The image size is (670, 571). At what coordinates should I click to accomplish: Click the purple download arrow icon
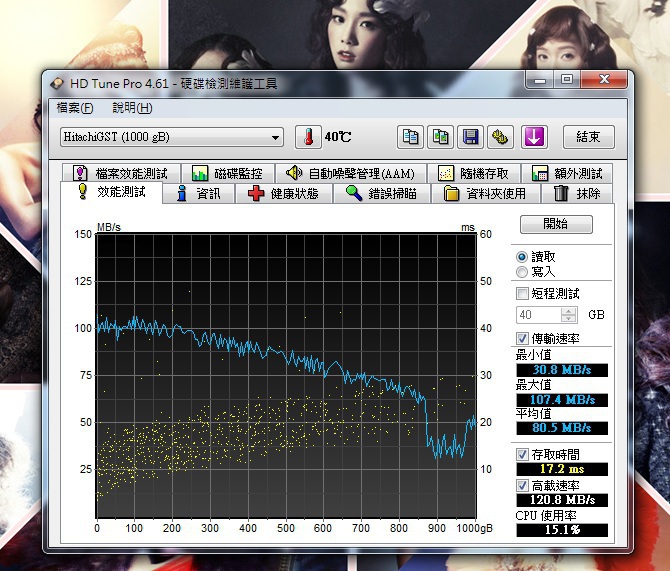click(x=535, y=137)
